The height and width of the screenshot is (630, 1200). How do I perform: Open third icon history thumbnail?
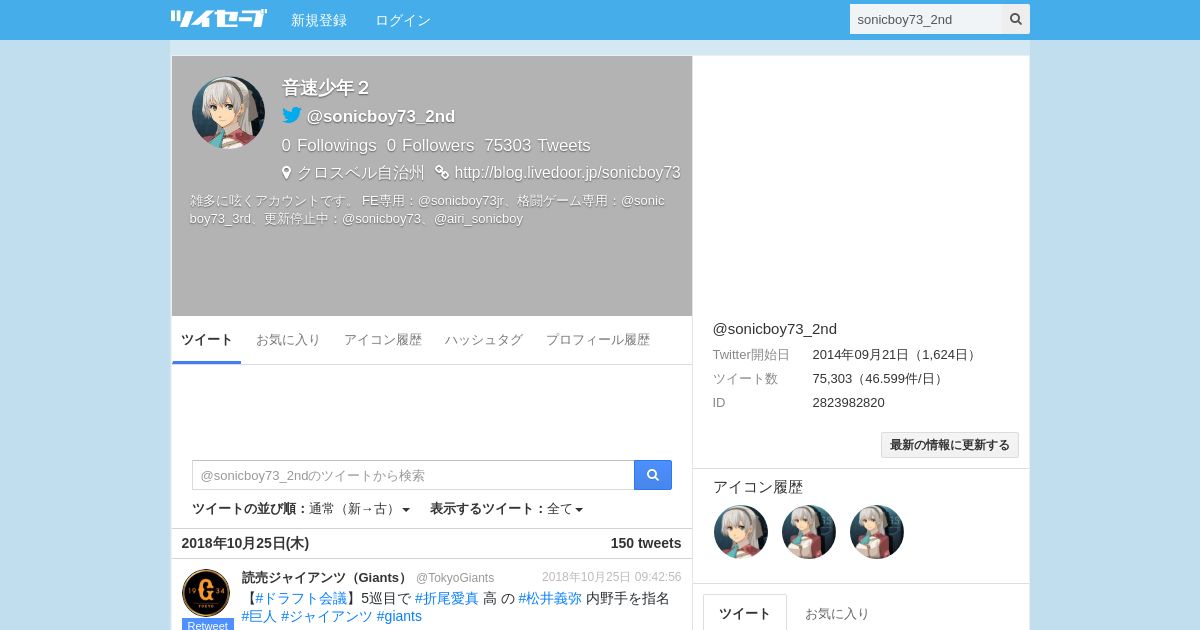877,532
